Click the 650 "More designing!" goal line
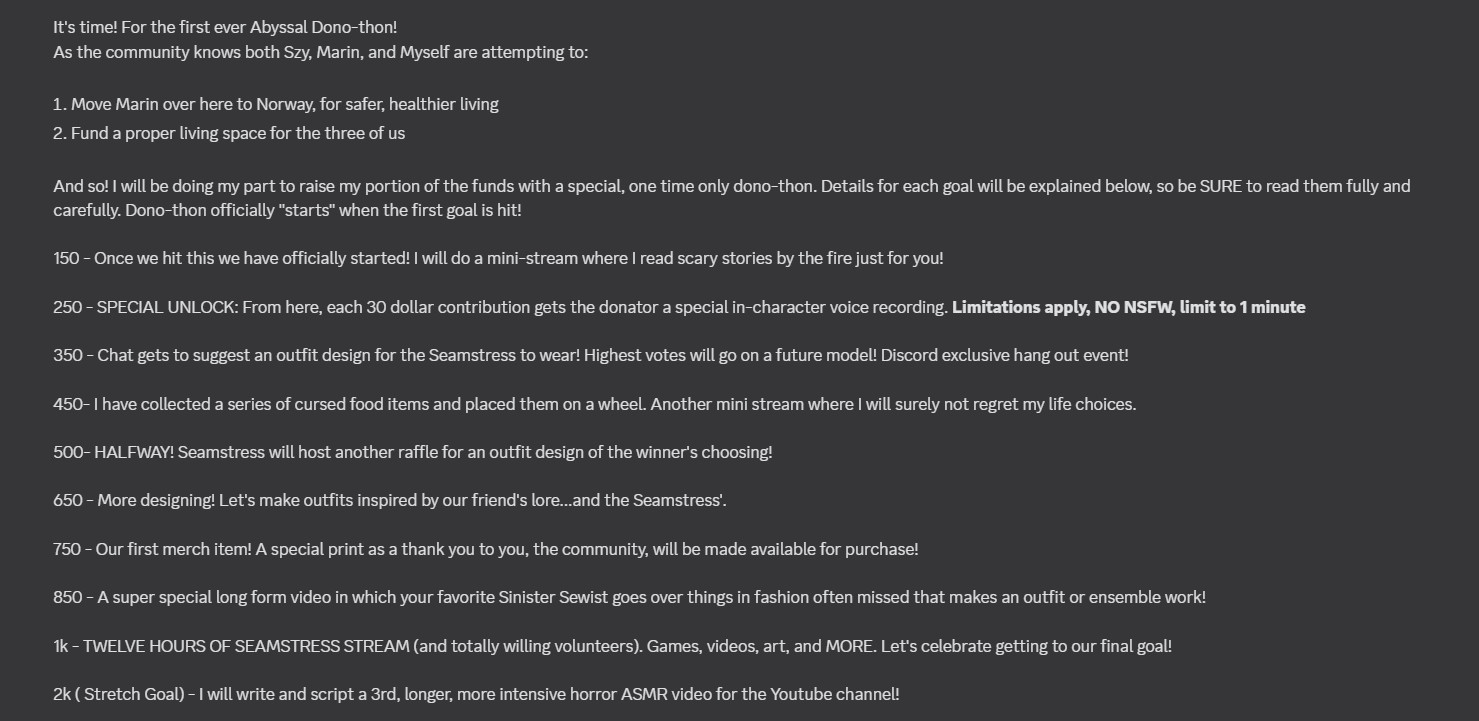This screenshot has width=1479, height=721. coord(390,500)
